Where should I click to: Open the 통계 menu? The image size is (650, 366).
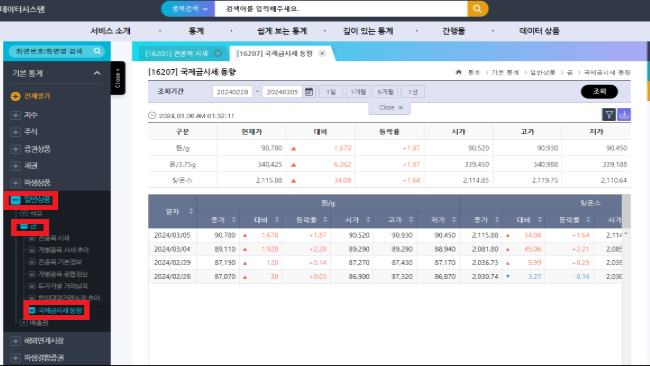click(196, 31)
